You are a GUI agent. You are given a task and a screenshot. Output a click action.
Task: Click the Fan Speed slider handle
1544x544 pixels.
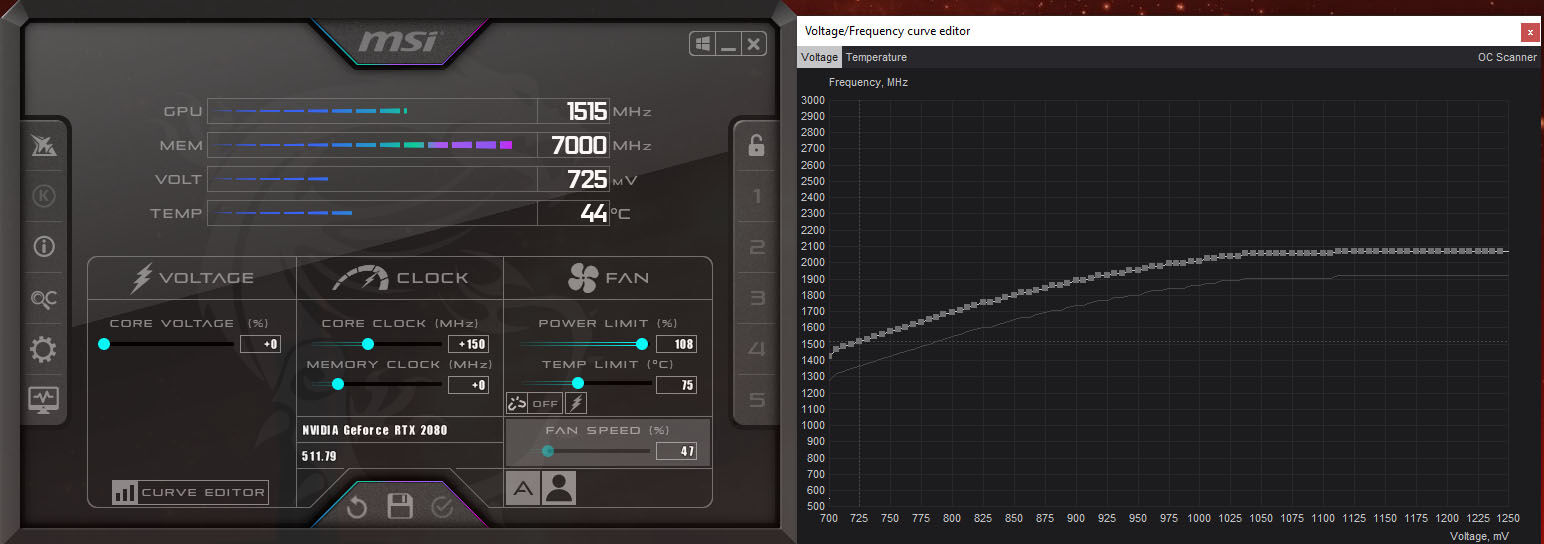click(x=547, y=451)
